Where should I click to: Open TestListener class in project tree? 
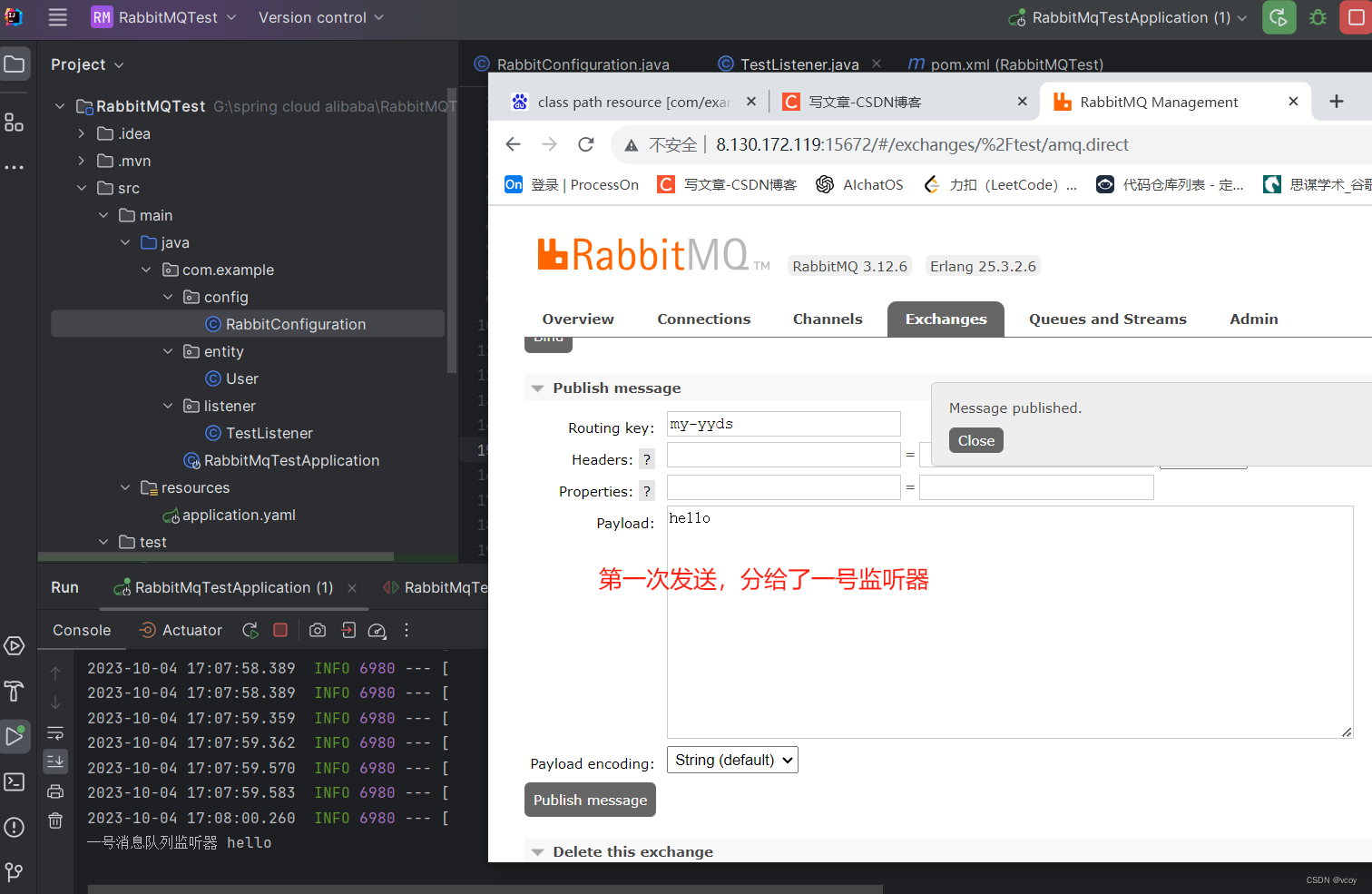pos(259,433)
